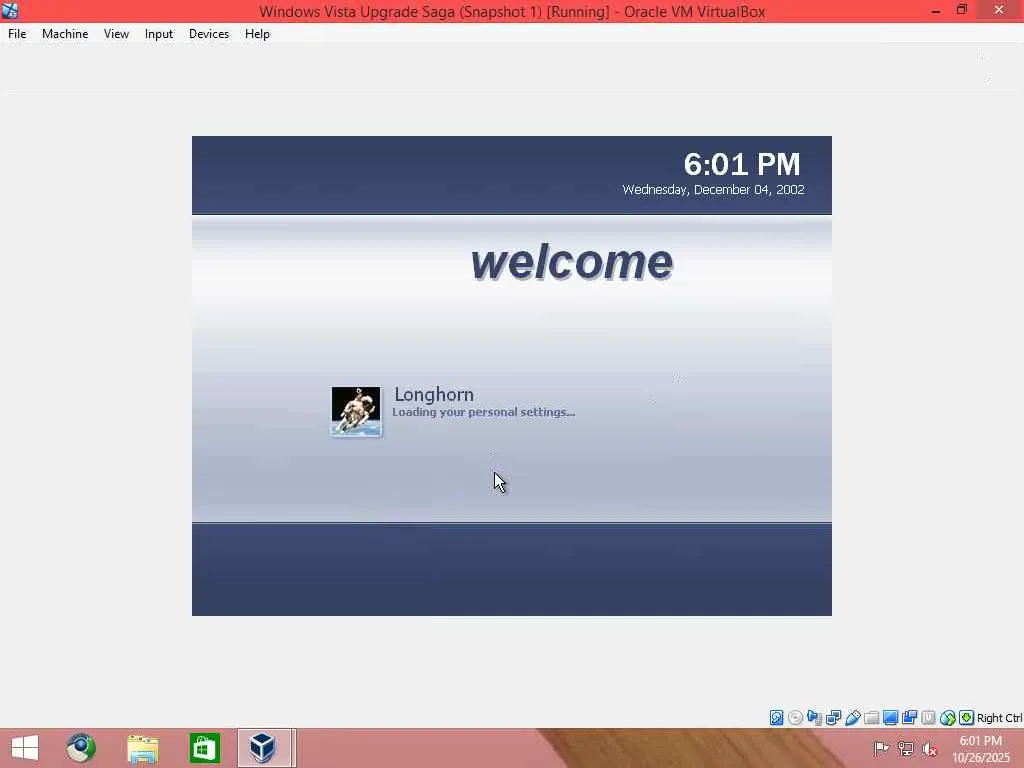Image resolution: width=1024 pixels, height=768 pixels.
Task: Open the Windows Start button
Action: (25, 748)
